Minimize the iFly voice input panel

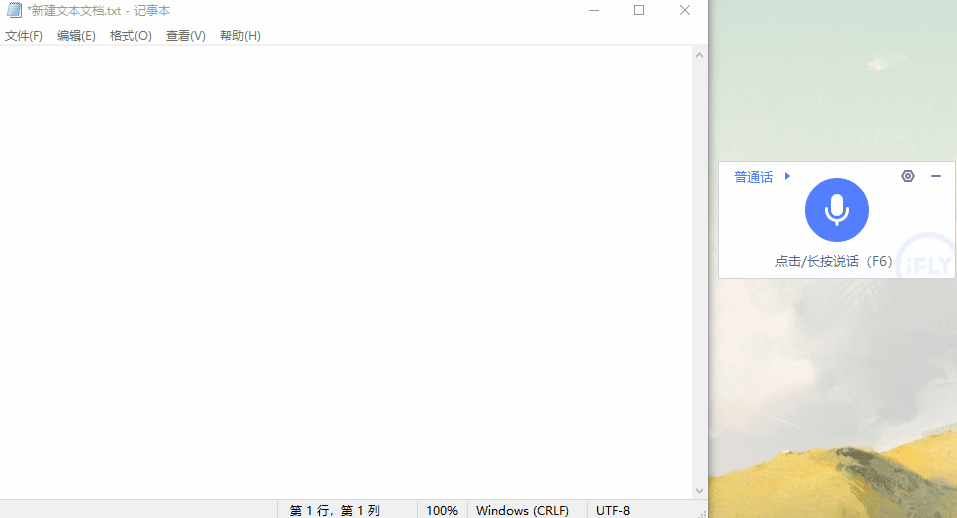(936, 176)
